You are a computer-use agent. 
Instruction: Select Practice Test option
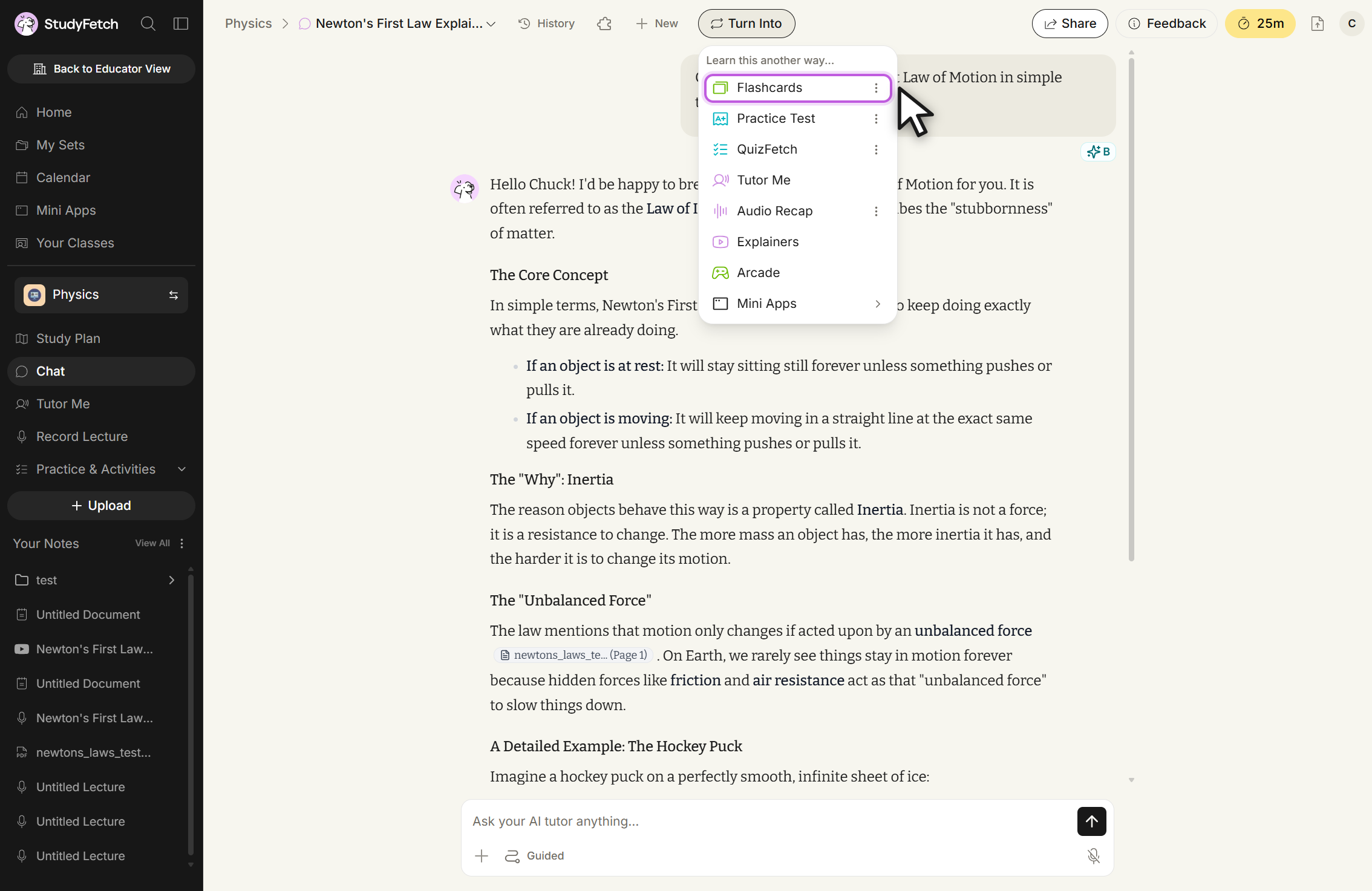coord(798,119)
